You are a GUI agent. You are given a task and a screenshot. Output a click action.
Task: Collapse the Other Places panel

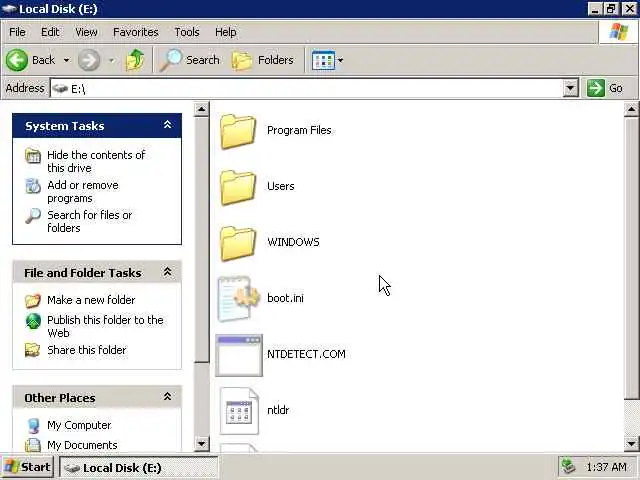coord(167,396)
